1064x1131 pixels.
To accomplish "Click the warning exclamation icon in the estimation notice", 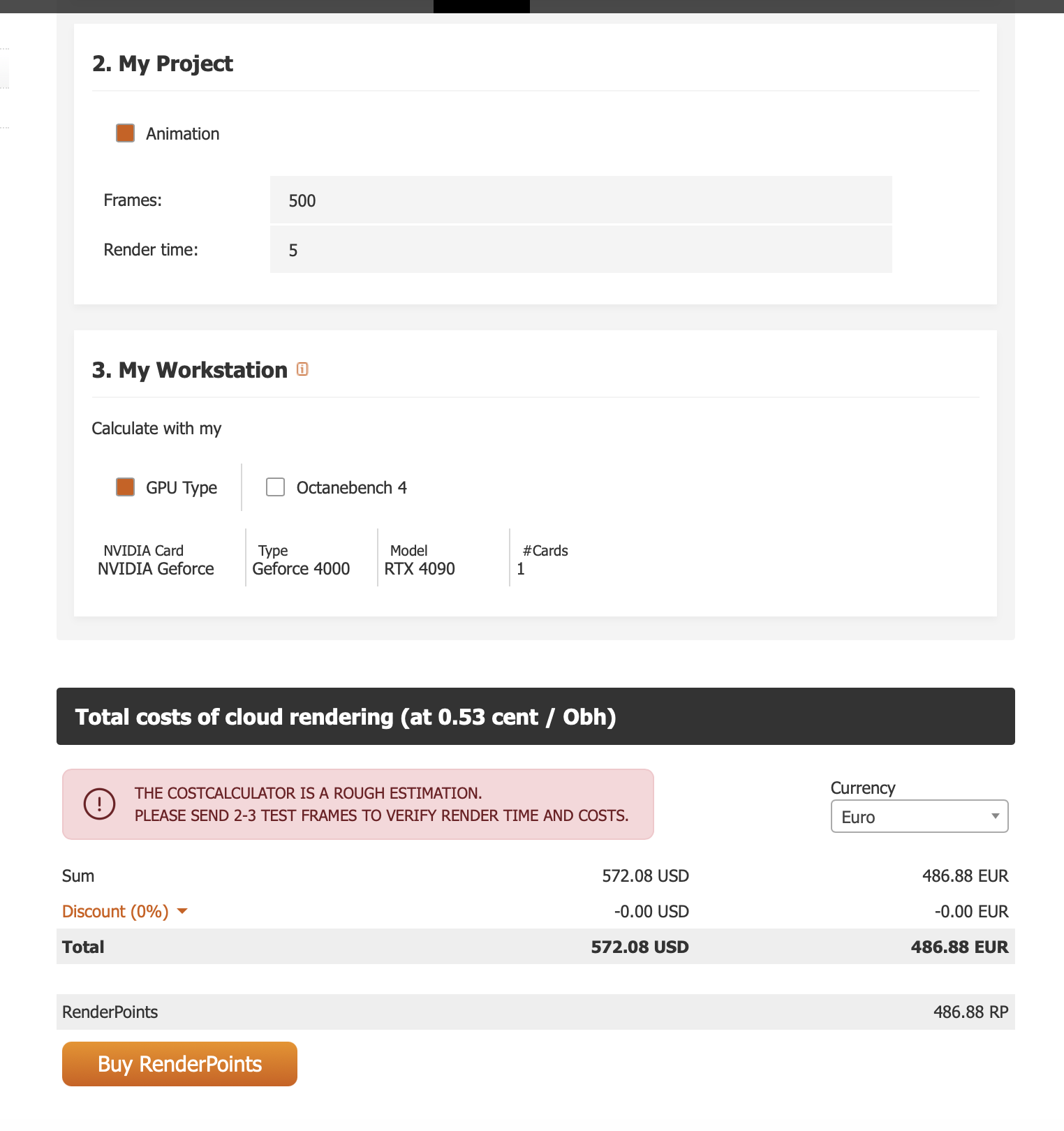I will tap(100, 804).
